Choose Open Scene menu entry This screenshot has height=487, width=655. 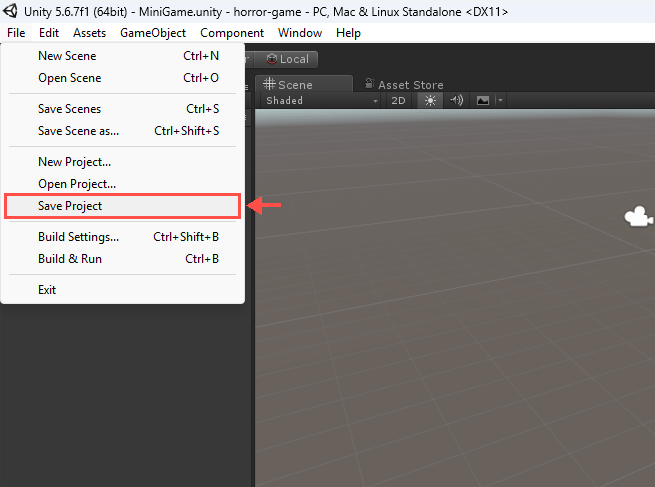pyautogui.click(x=122, y=78)
